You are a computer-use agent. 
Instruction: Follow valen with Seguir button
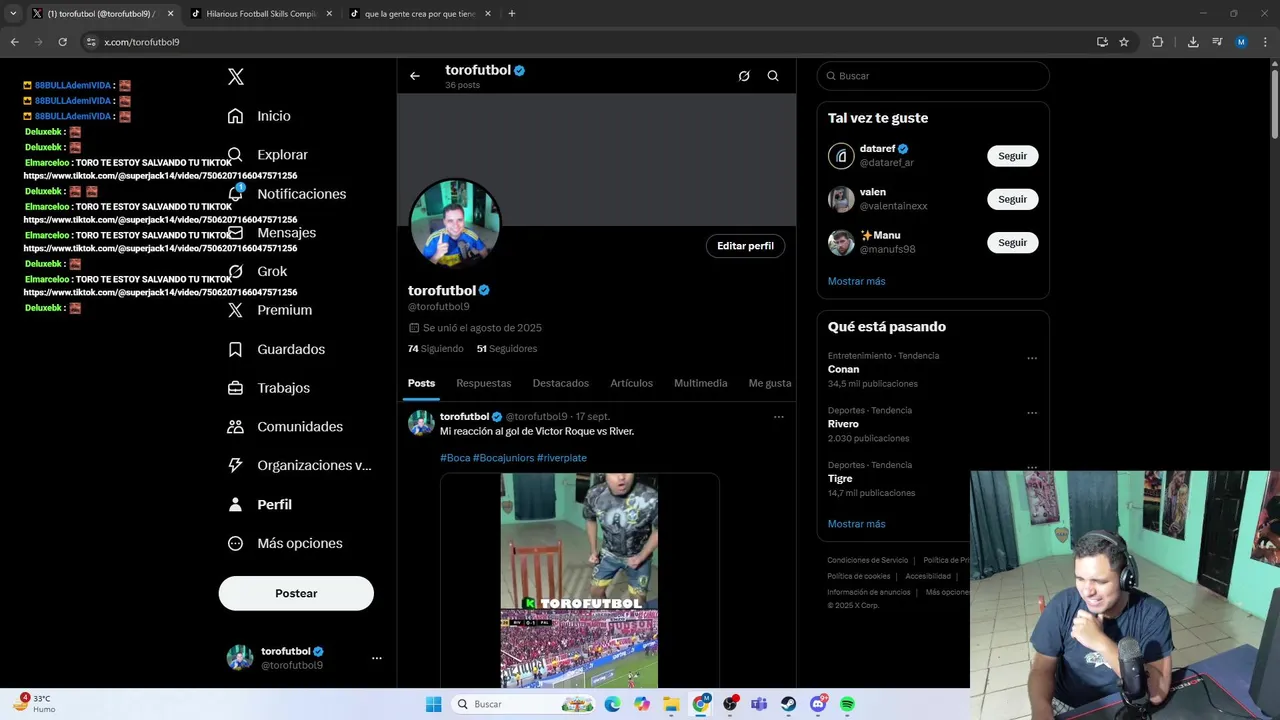pyautogui.click(x=1013, y=199)
